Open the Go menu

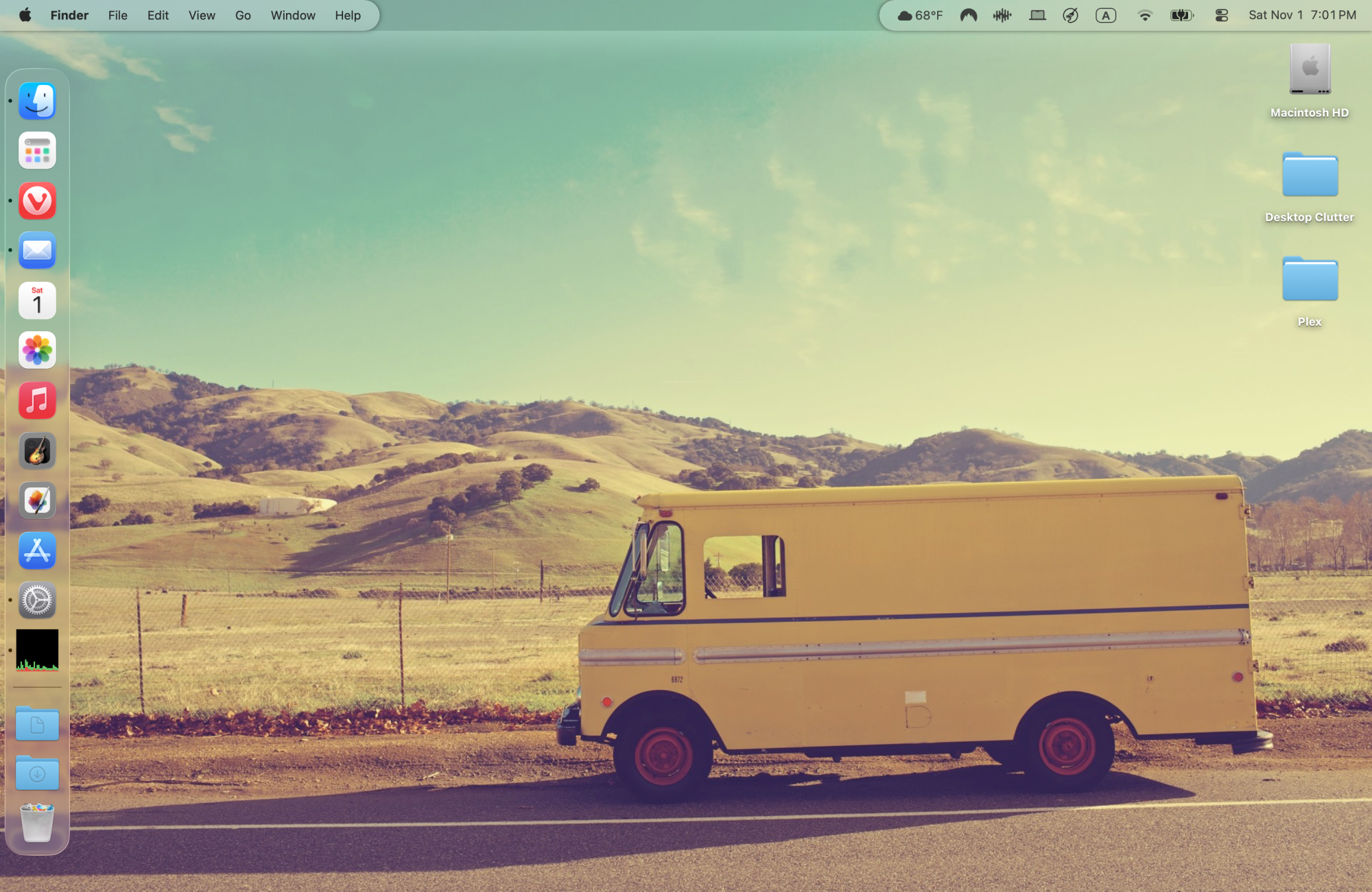coord(243,15)
